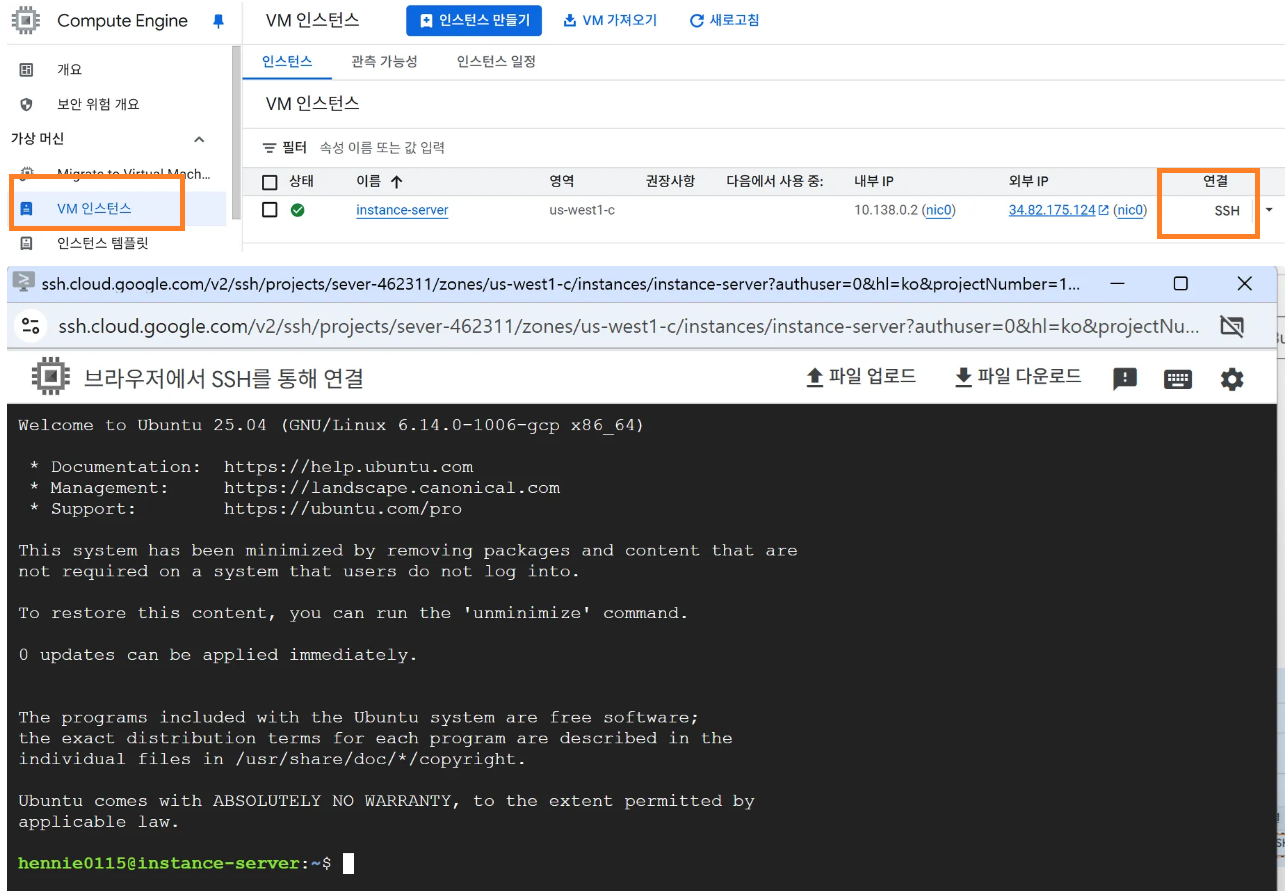1285x891 pixels.
Task: Click the nic0 link beside internal IP
Action: [939, 210]
